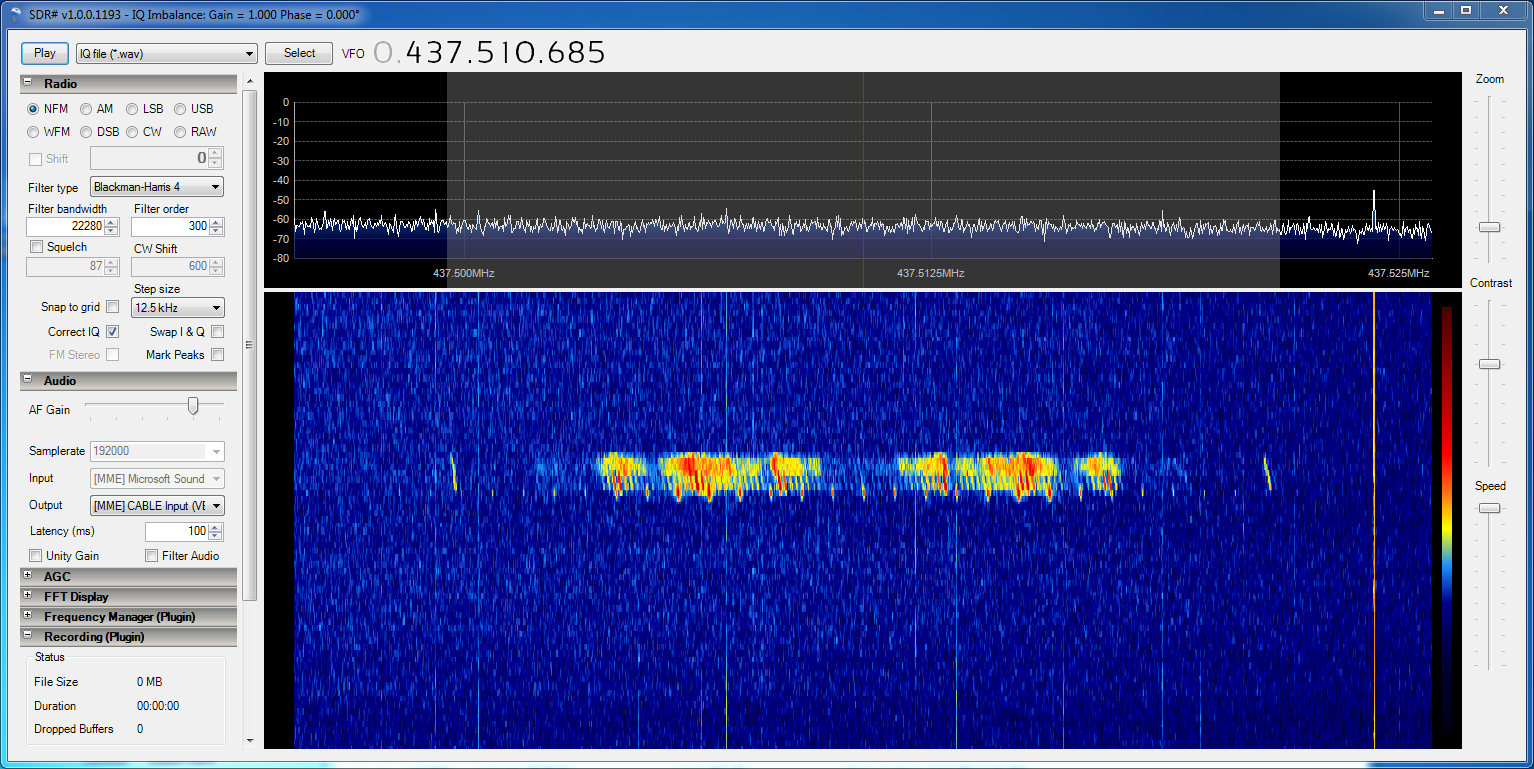Click the Zoom slider handle

(x=1489, y=227)
